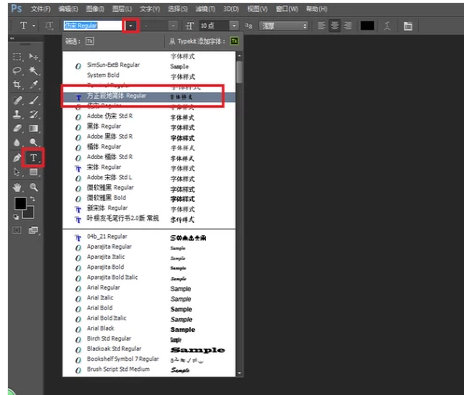The height and width of the screenshot is (395, 464).
Task: Toggle text orientation button in options bar
Action: tap(49, 26)
